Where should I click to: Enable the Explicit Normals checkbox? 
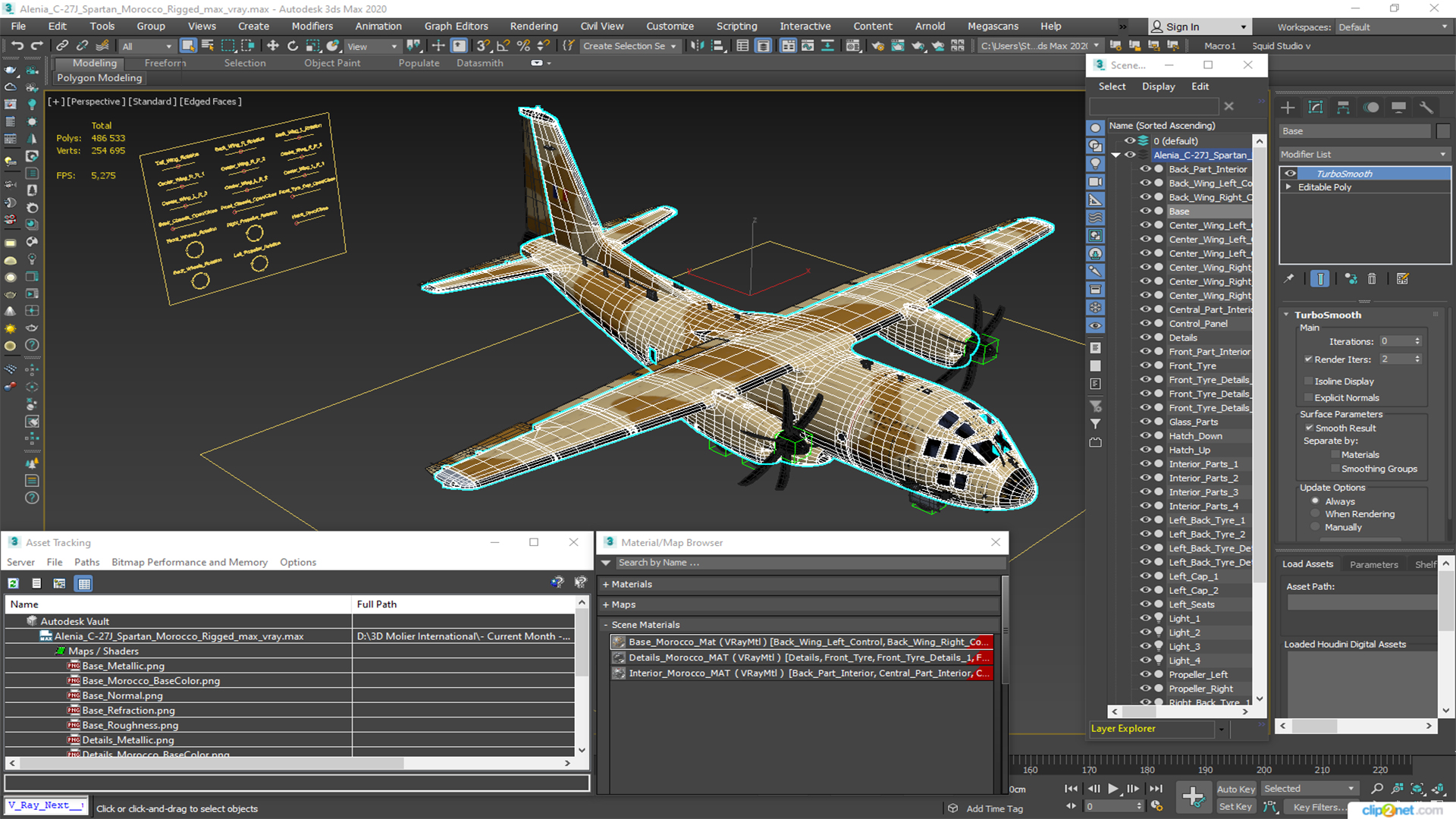coord(1308,397)
